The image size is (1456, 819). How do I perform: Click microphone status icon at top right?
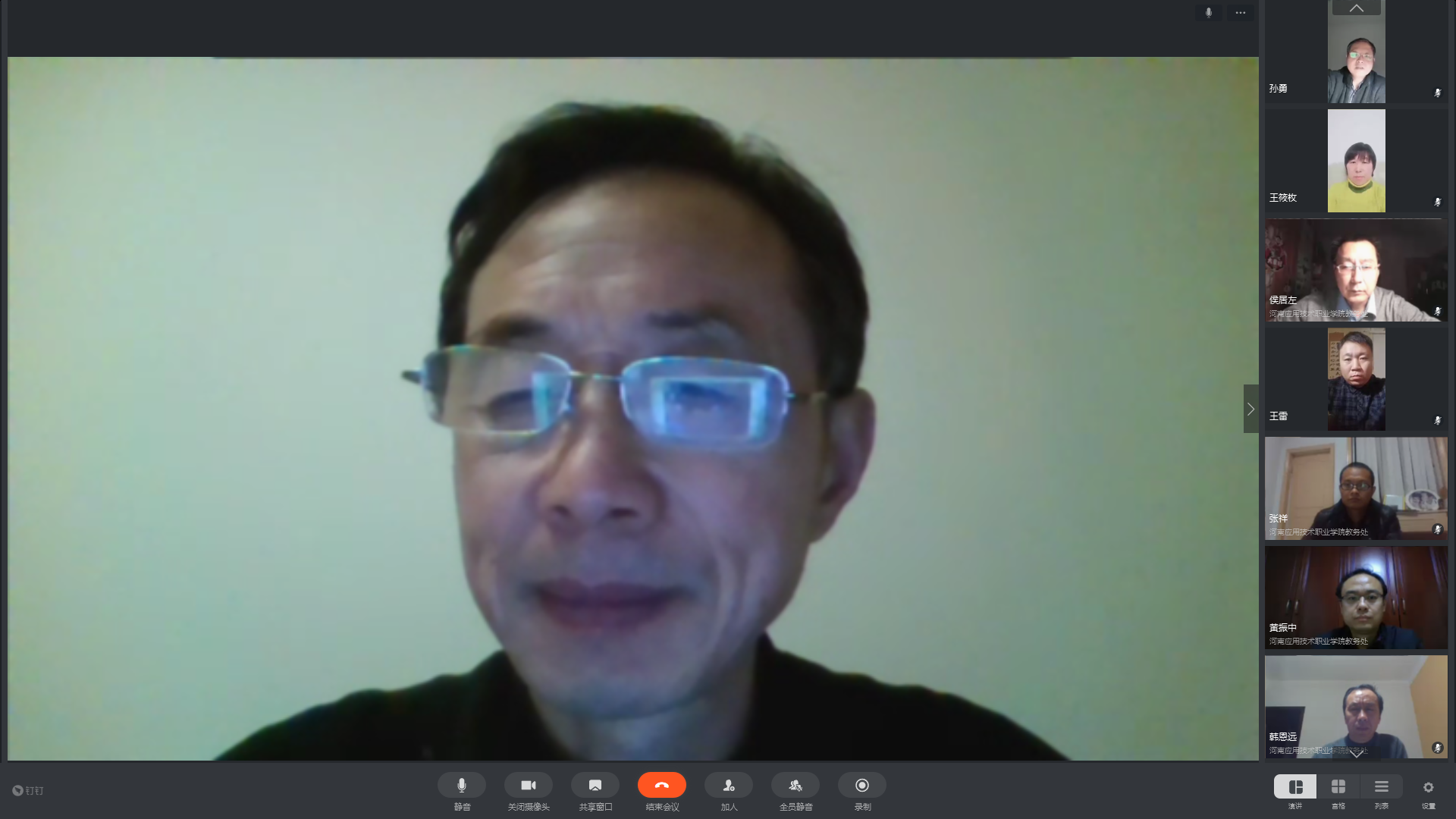click(1209, 13)
